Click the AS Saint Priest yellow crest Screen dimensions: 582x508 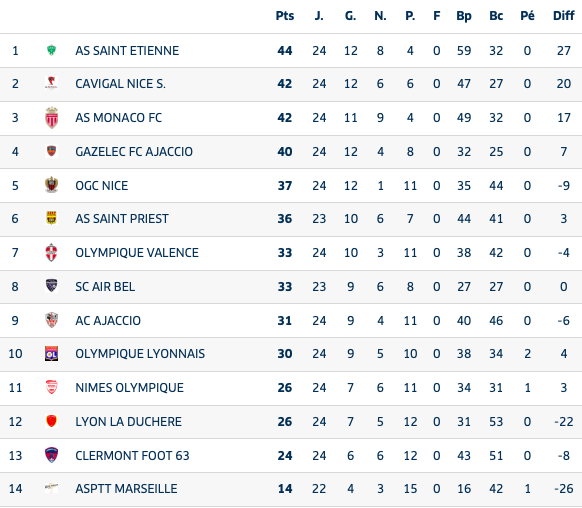(52, 218)
